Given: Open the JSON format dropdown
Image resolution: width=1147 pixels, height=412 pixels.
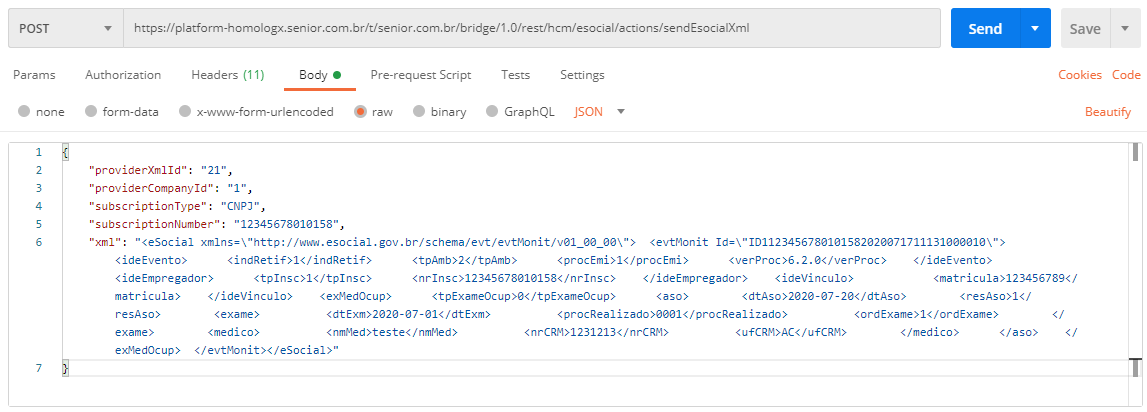Looking at the screenshot, I should [599, 112].
